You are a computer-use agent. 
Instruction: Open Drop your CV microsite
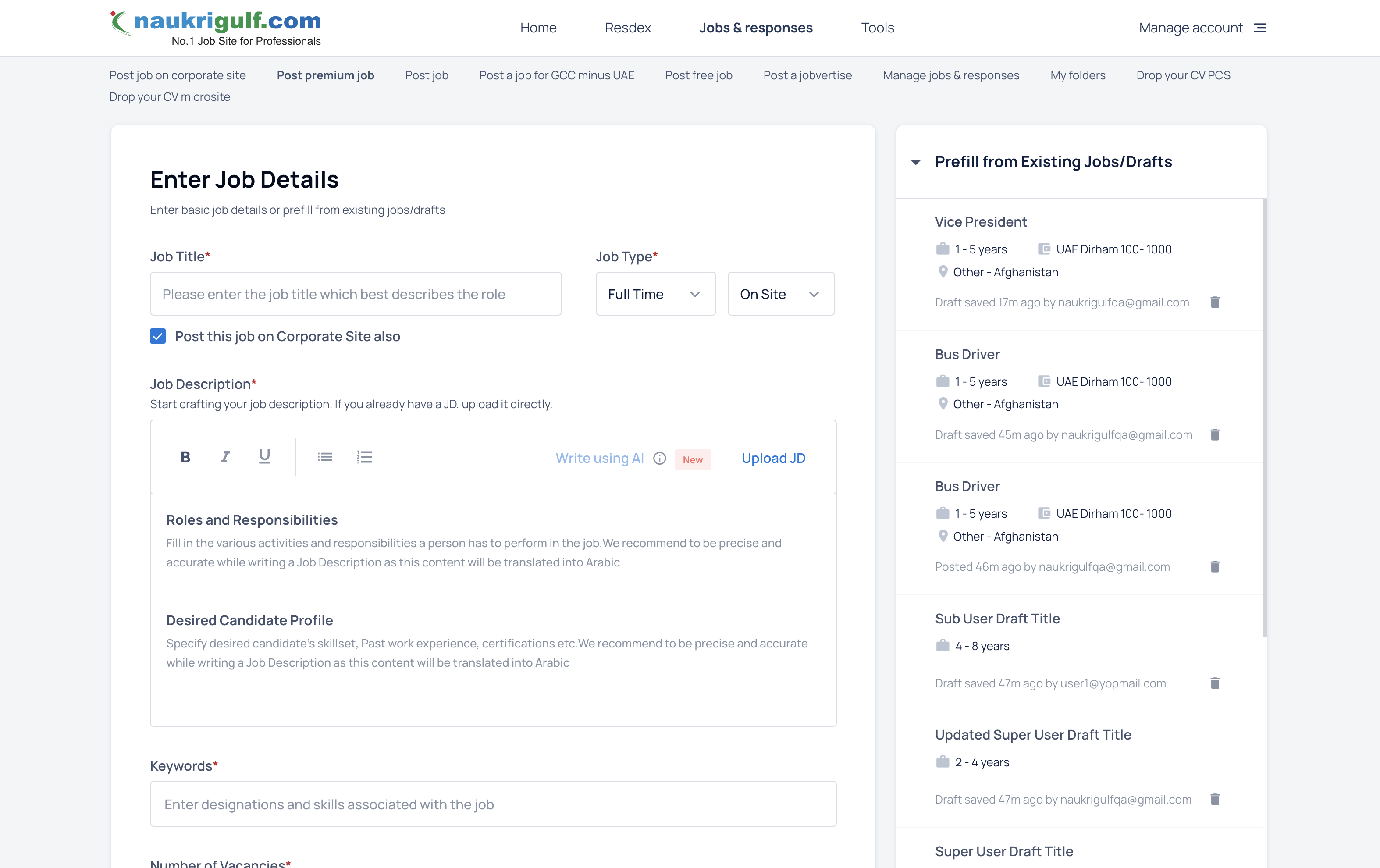pyautogui.click(x=170, y=97)
